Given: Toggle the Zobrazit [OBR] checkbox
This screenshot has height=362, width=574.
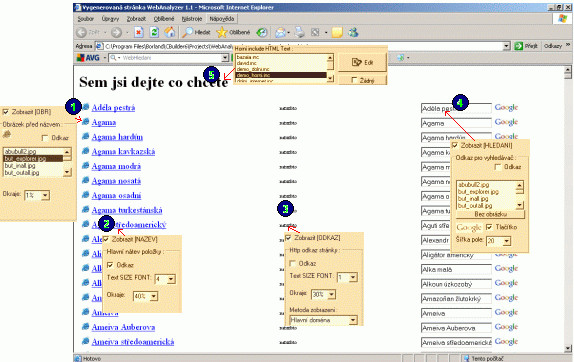Looking at the screenshot, I should click(5, 112).
